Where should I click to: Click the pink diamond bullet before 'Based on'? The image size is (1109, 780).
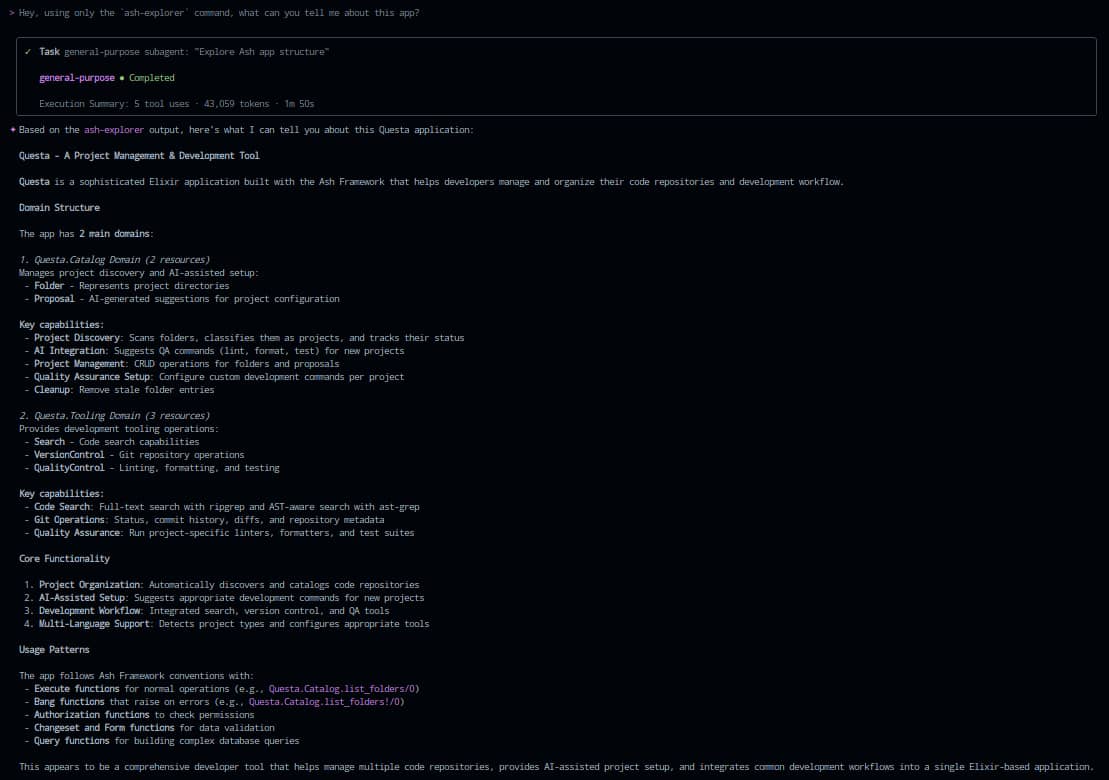[12, 130]
